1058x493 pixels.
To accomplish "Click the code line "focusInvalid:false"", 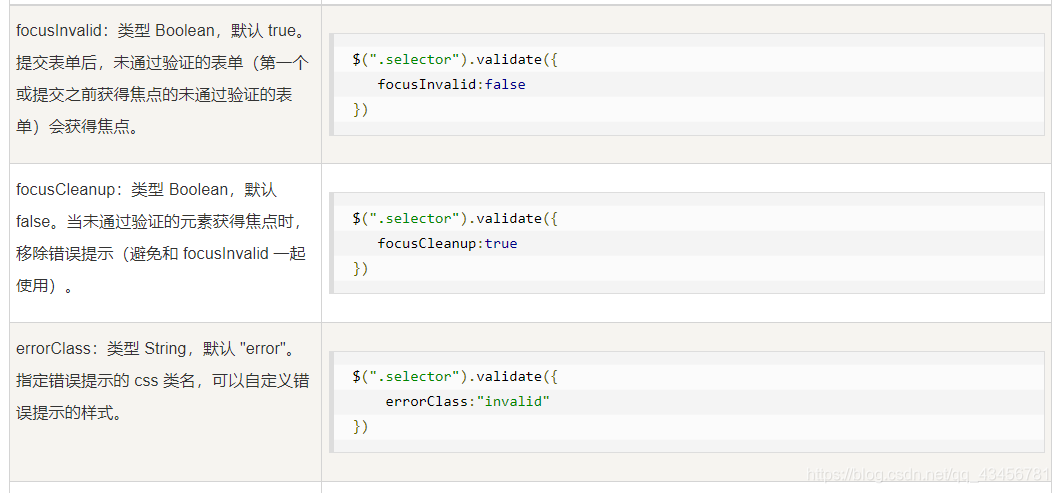I will click(x=451, y=84).
